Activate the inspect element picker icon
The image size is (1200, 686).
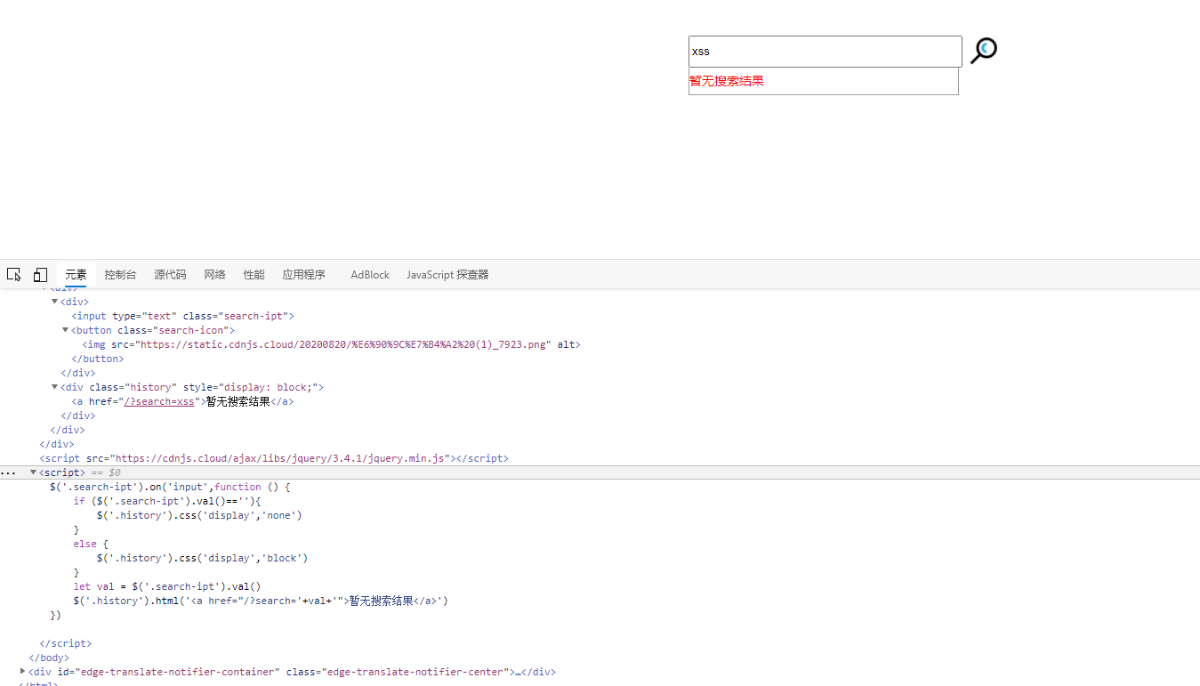click(x=14, y=275)
